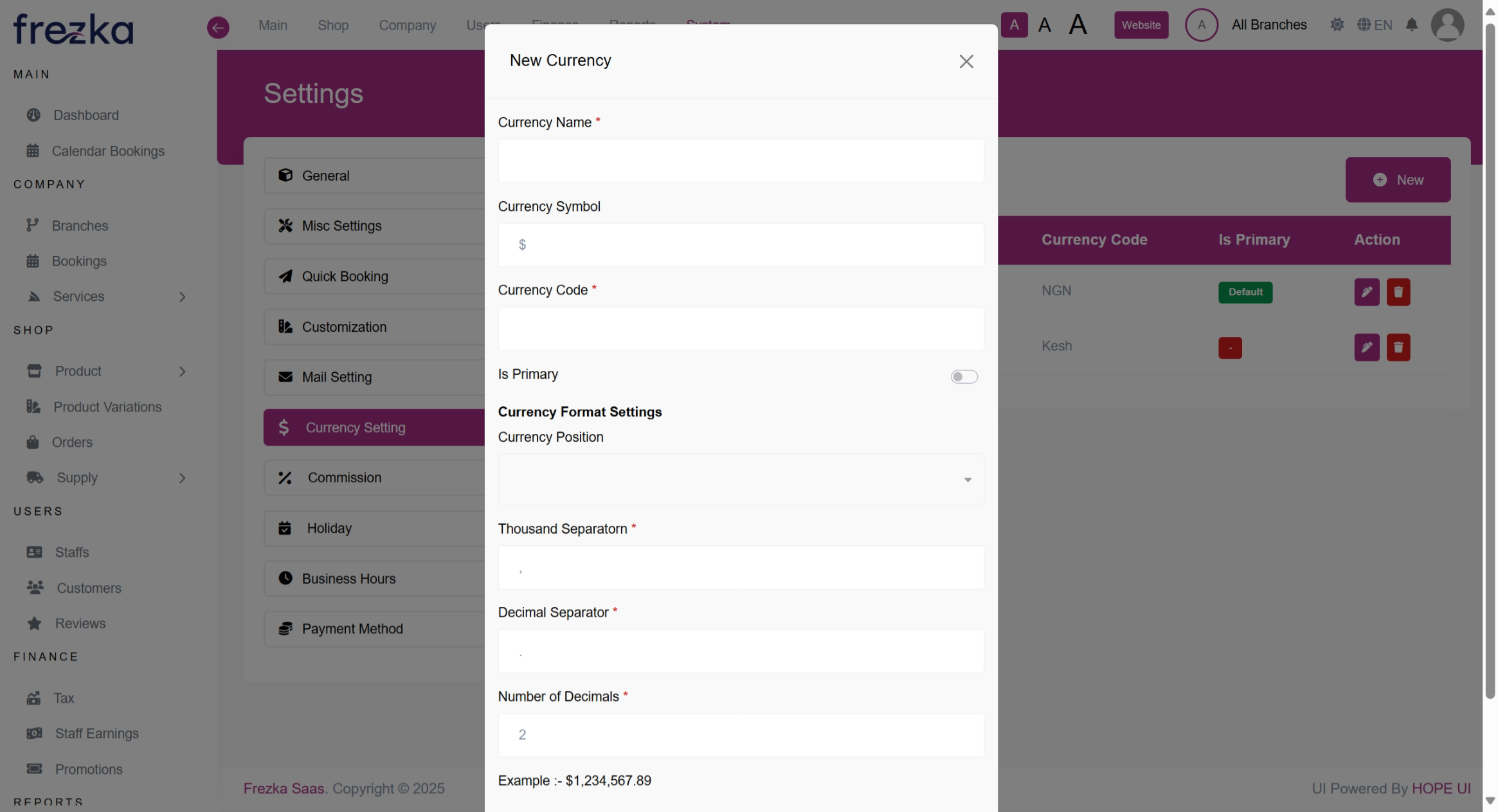
Task: Click the theme settings gear icon
Action: (x=1337, y=25)
